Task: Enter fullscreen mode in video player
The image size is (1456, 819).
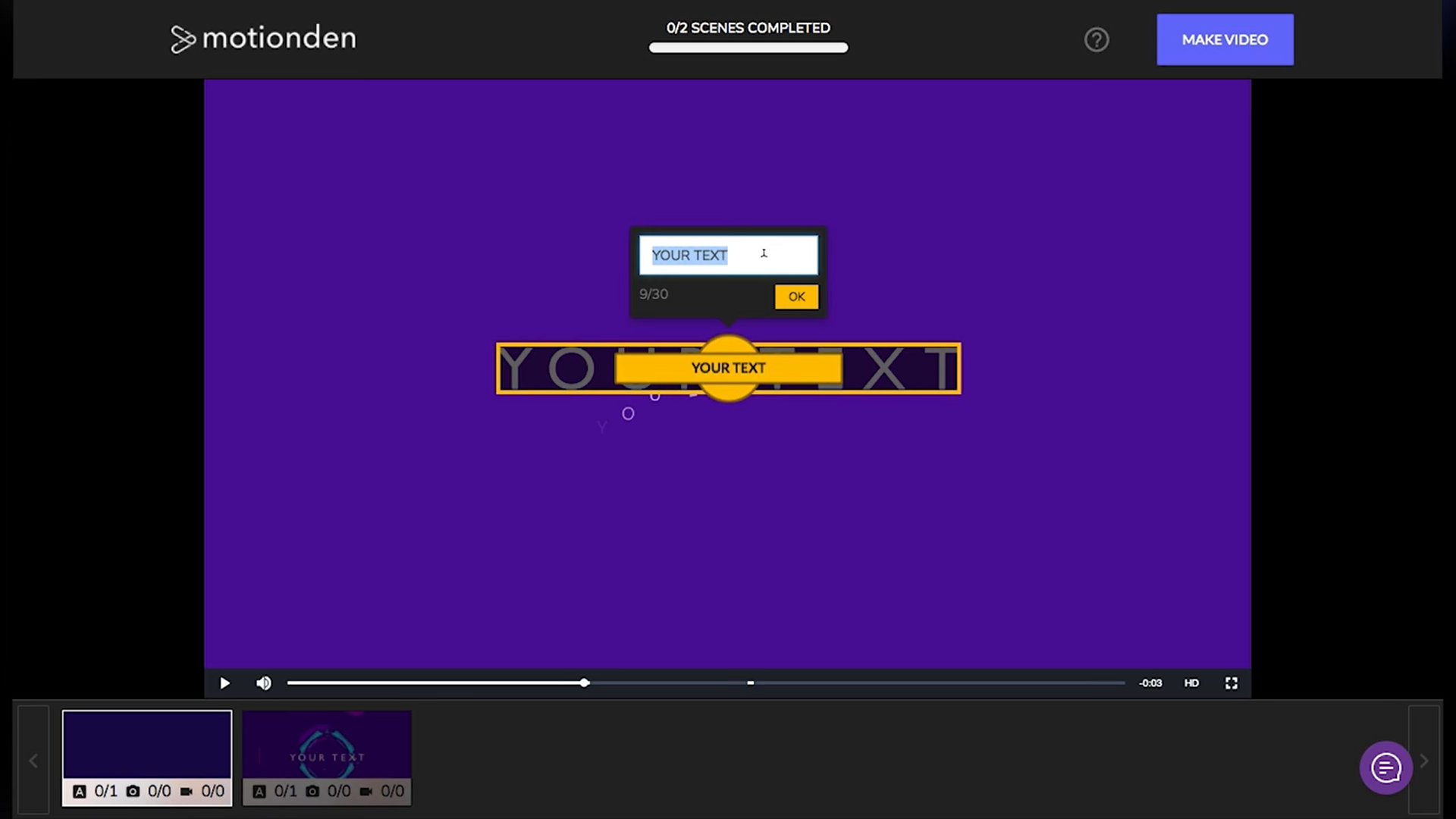Action: pyautogui.click(x=1231, y=683)
